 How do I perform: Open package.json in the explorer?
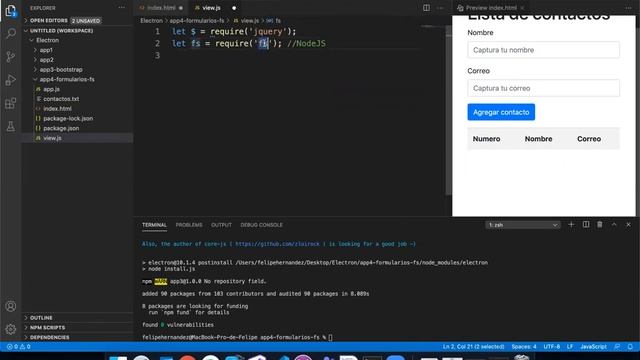pos(78,128)
